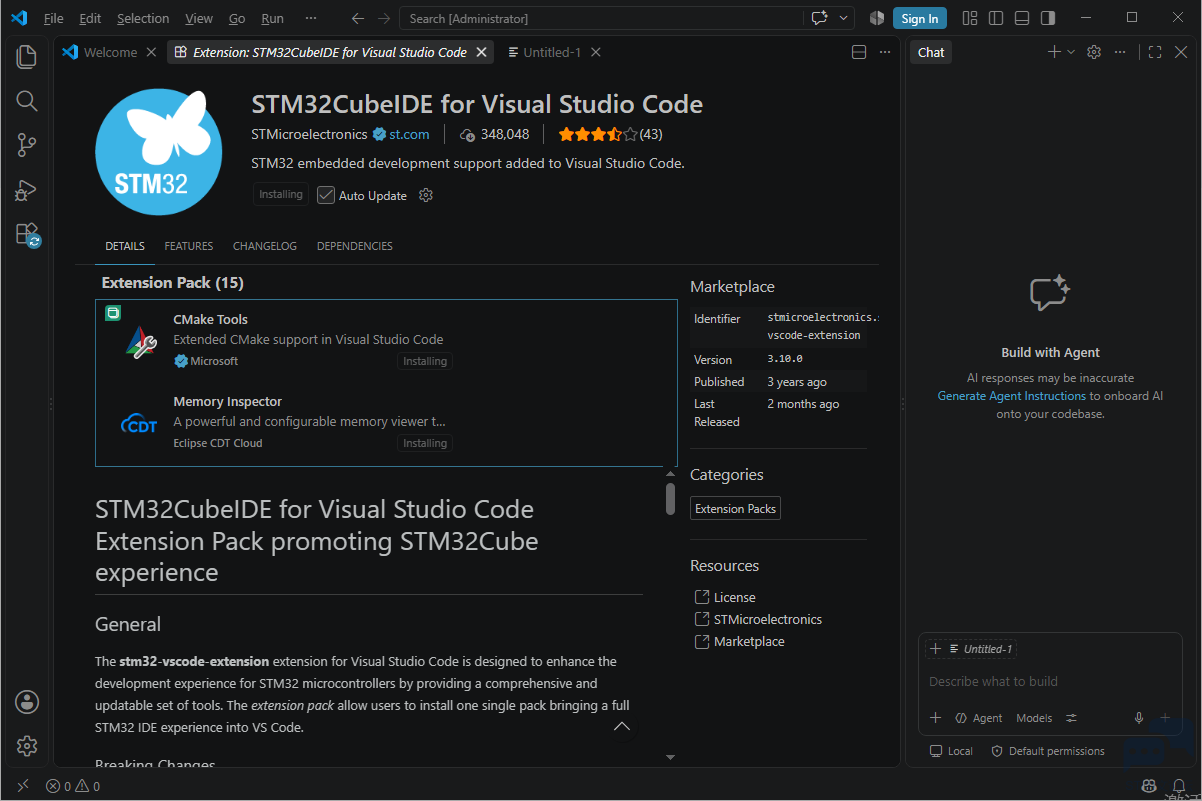1202x801 pixels.
Task: Toggle the Auto Update checkbox
Action: point(326,195)
